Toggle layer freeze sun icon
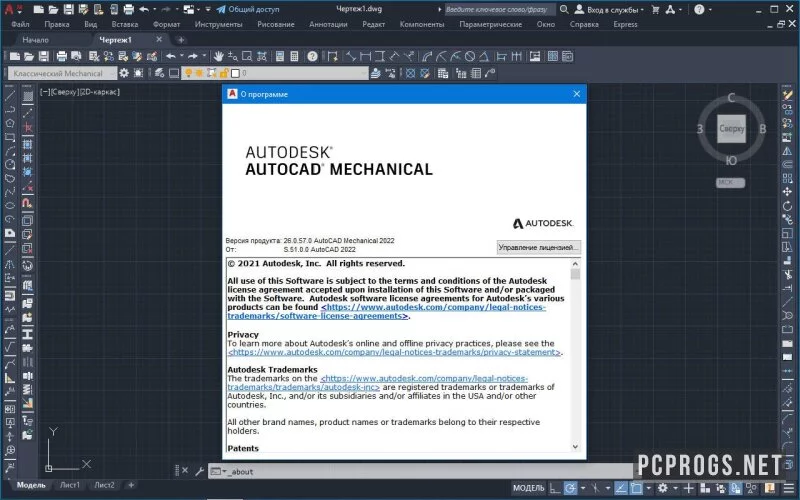Viewport: 800px width, 500px height. (199, 73)
